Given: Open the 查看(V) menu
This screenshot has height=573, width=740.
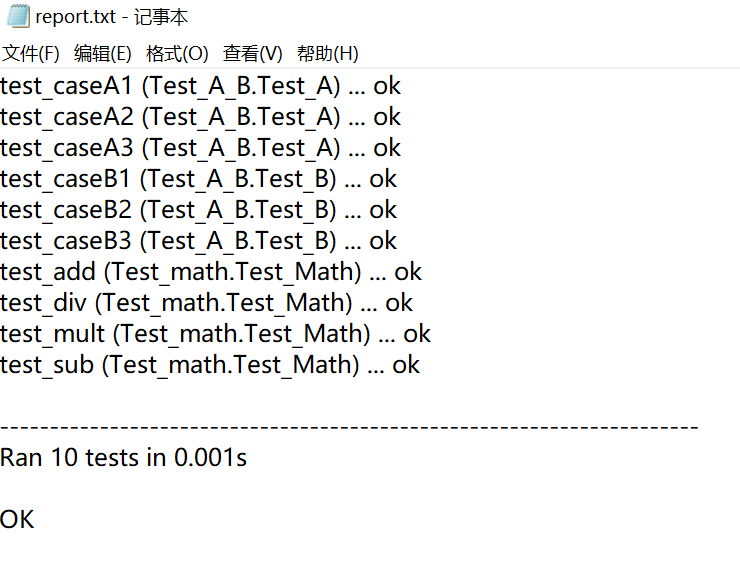Looking at the screenshot, I should click(252, 53).
